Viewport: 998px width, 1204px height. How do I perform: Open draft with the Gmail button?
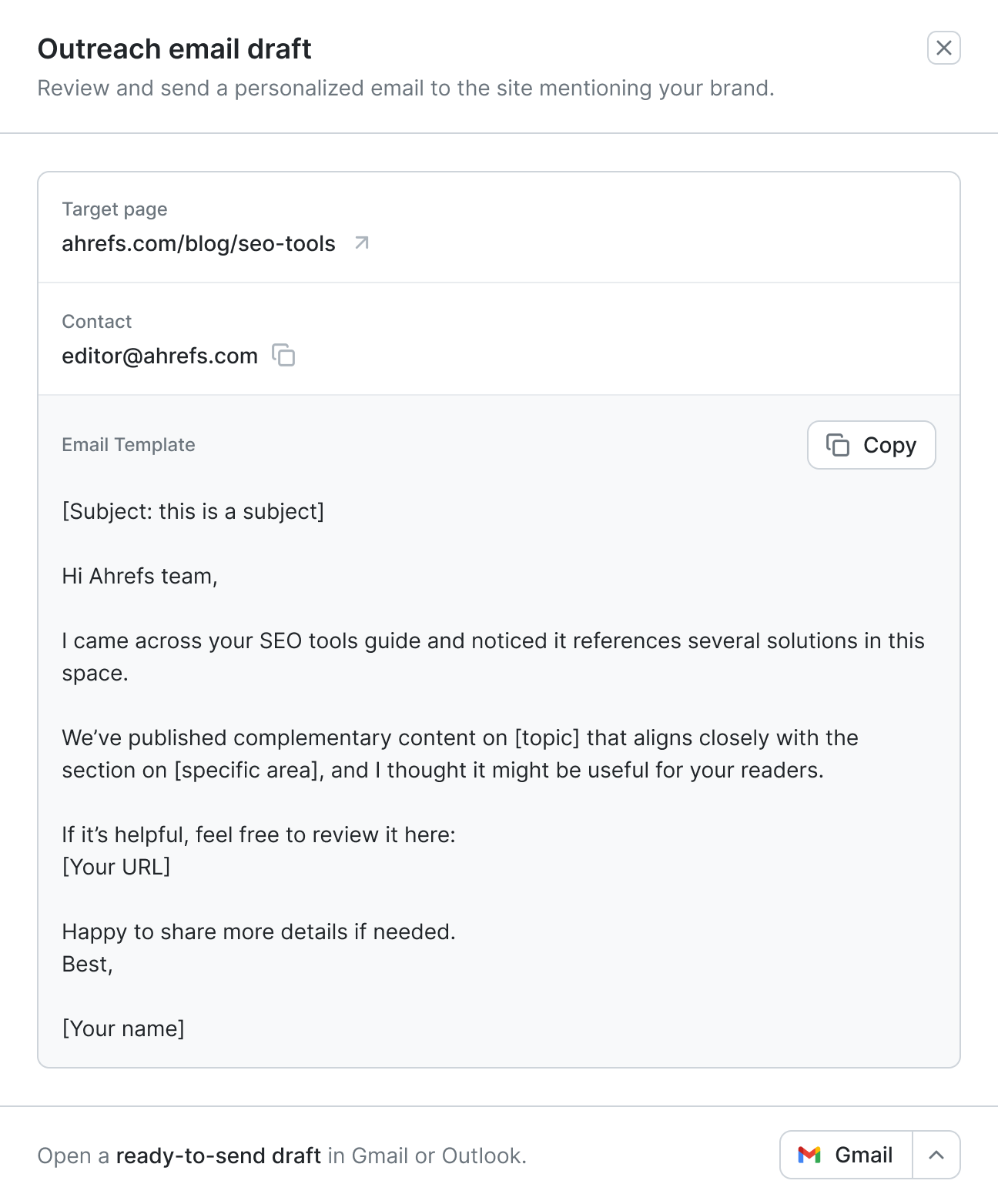(x=846, y=1155)
